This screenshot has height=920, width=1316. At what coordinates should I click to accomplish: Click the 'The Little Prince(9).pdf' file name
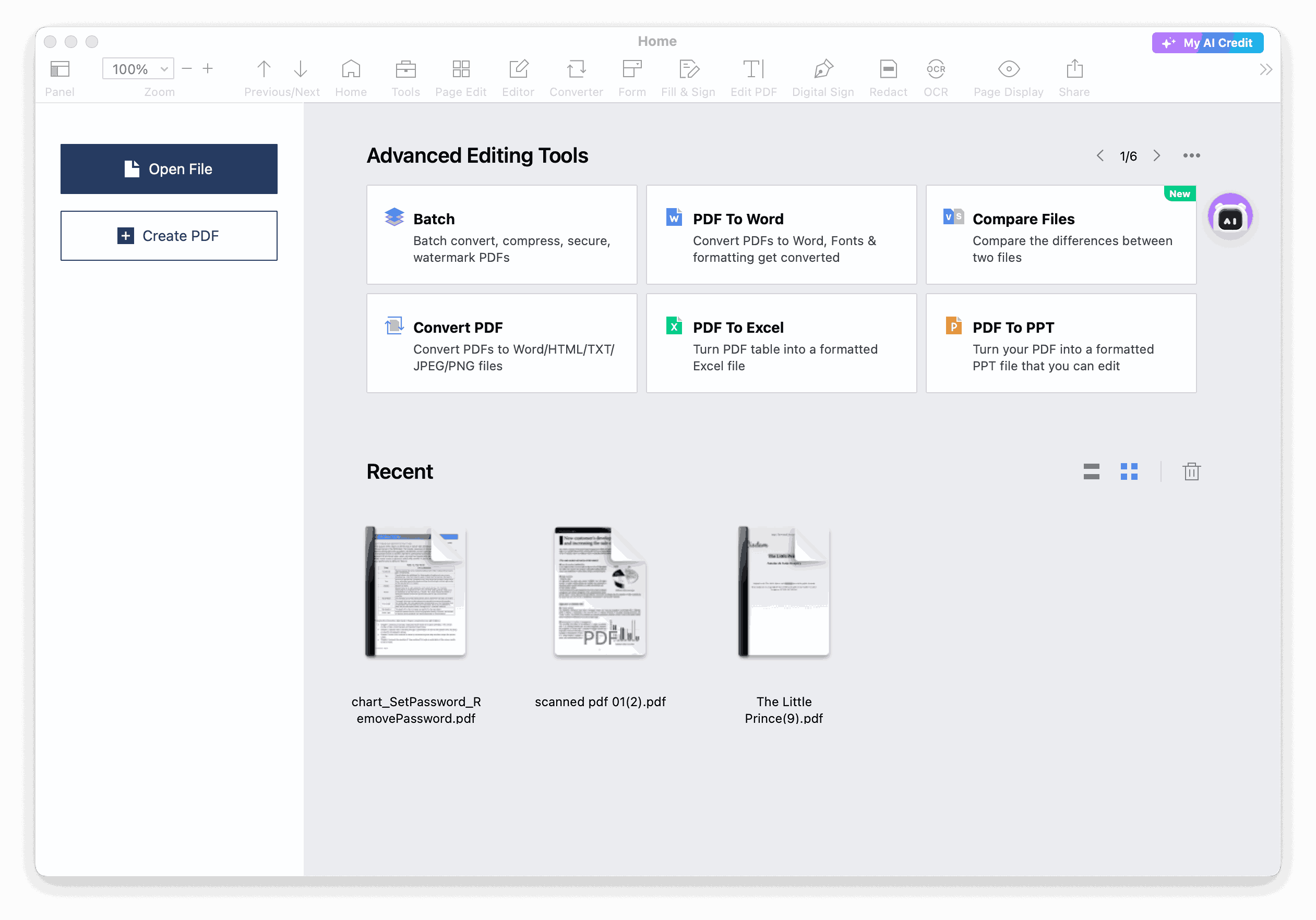[x=784, y=710]
